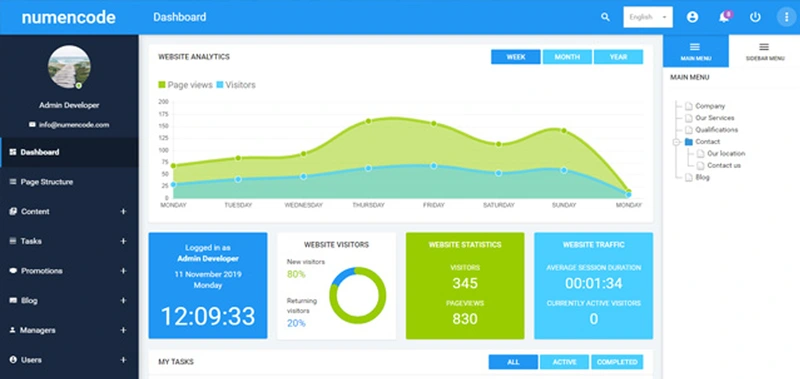Screen dimensions: 800x379
Task: Open Page Structure in the sidebar
Action: click(x=69, y=182)
